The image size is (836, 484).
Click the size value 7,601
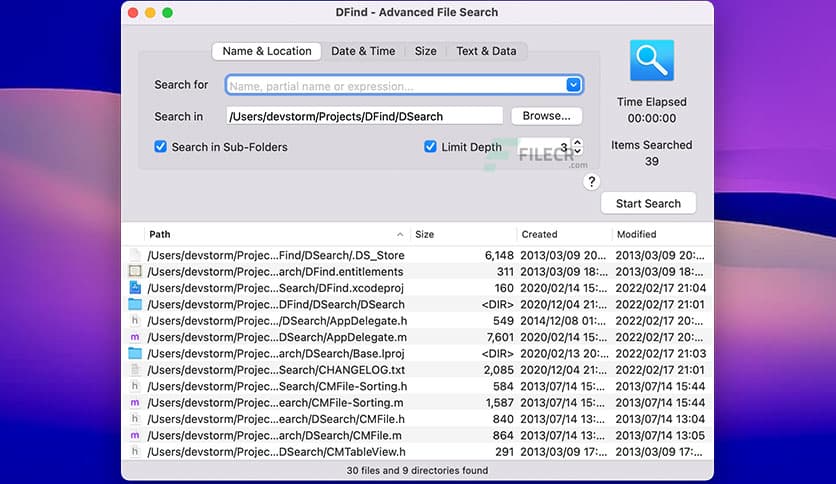click(500, 337)
